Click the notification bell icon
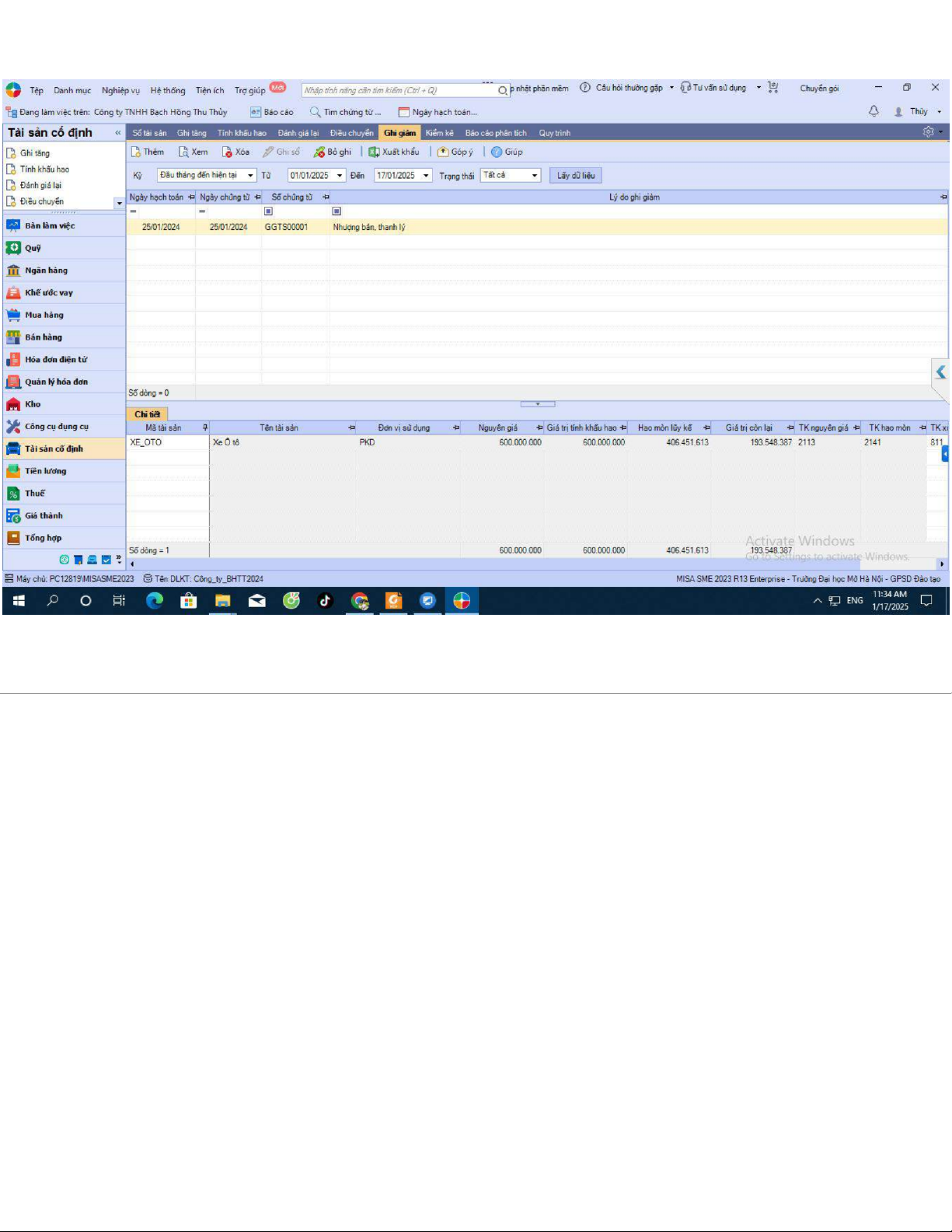952x1232 pixels. pyautogui.click(x=874, y=111)
